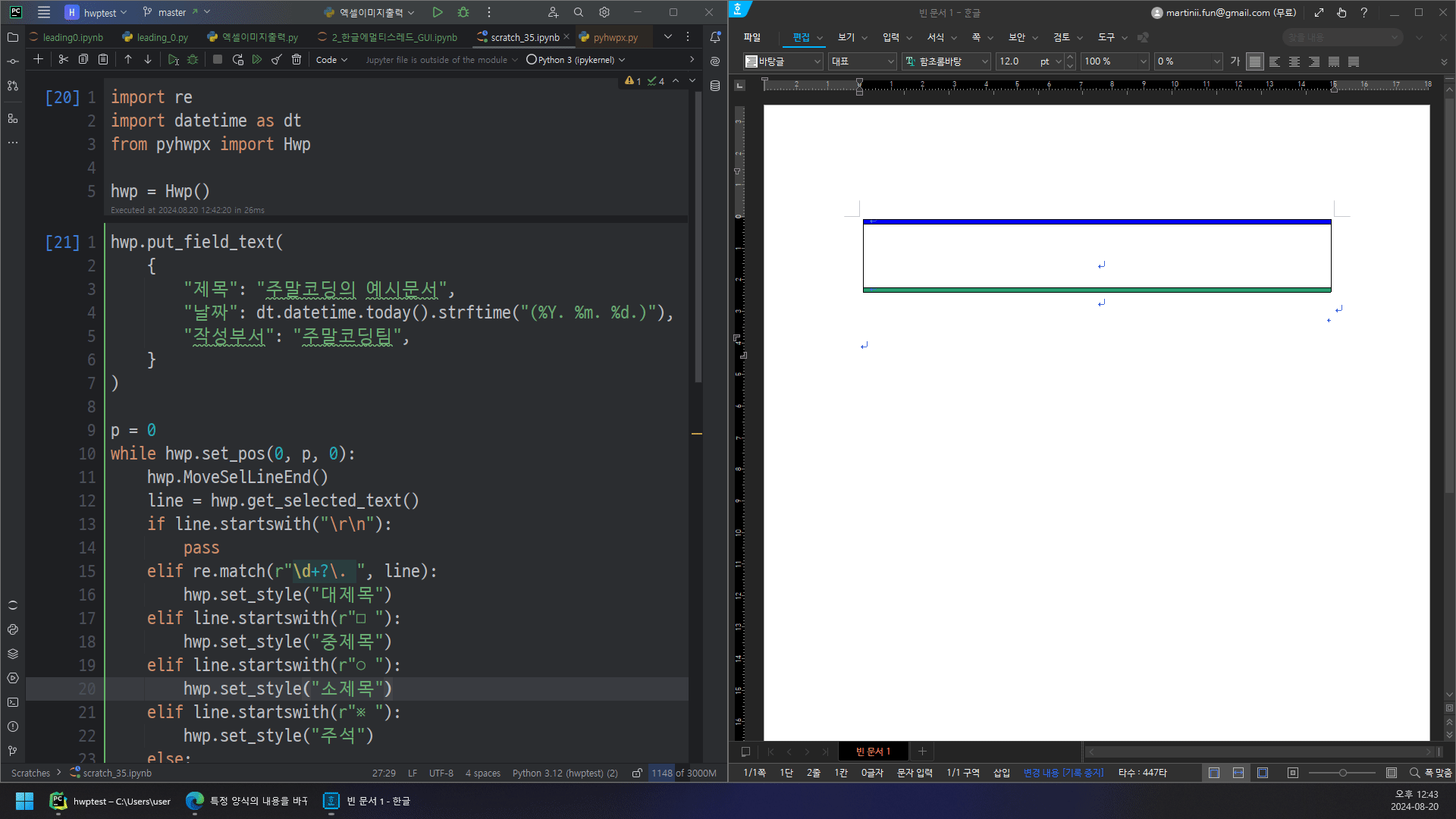Click the Settings gear icon
1456x819 pixels.
point(604,12)
